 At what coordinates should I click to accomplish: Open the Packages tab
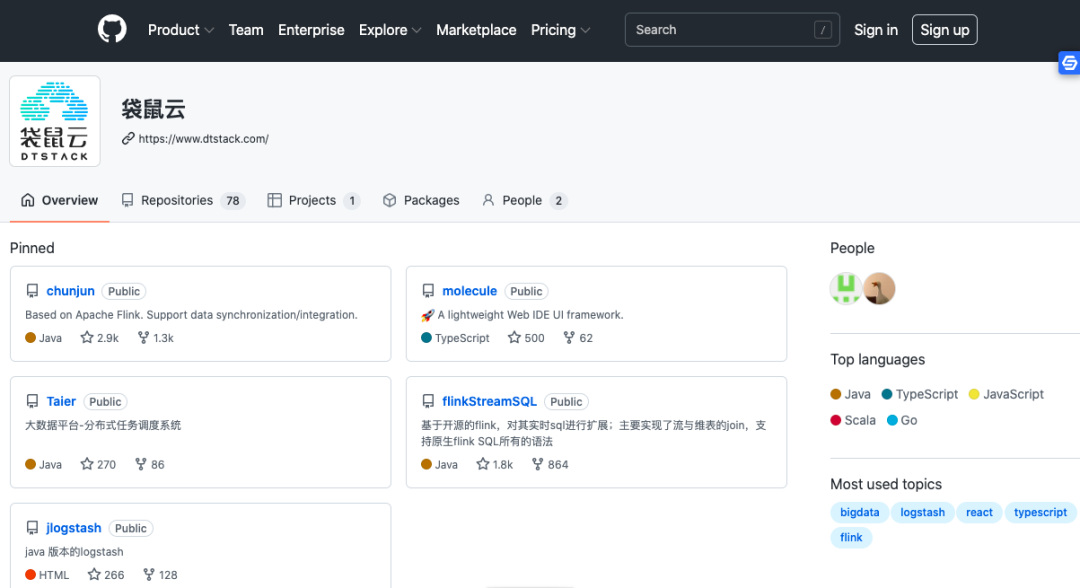click(421, 200)
